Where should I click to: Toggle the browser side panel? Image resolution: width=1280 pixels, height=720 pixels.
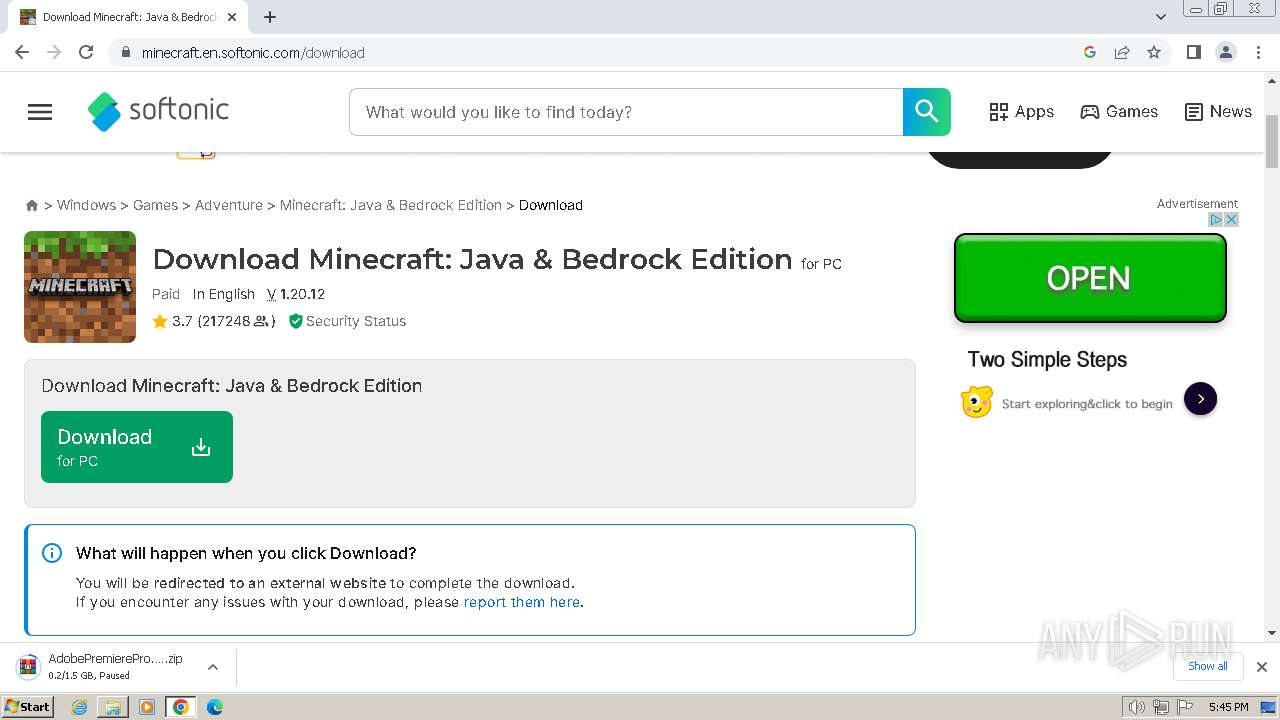tap(1193, 52)
